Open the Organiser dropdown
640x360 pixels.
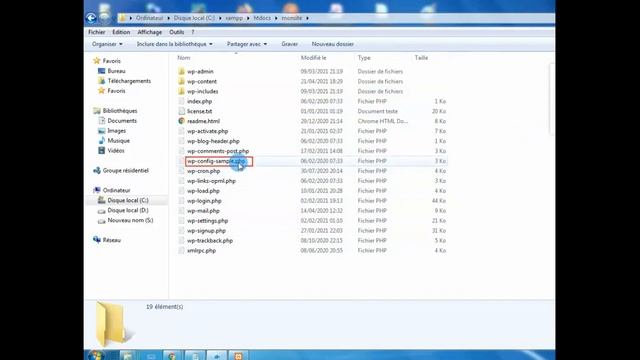point(107,44)
